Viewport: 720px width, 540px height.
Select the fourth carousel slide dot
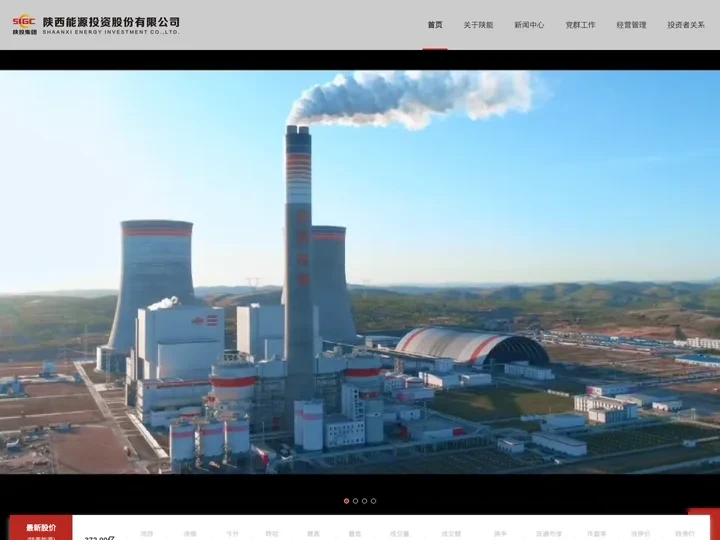373,501
